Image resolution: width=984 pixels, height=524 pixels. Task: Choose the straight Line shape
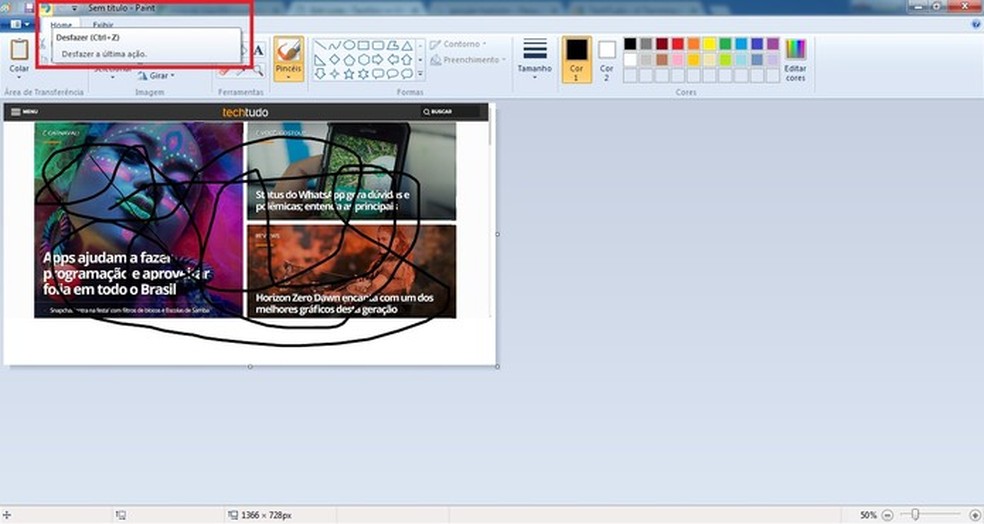coord(320,45)
